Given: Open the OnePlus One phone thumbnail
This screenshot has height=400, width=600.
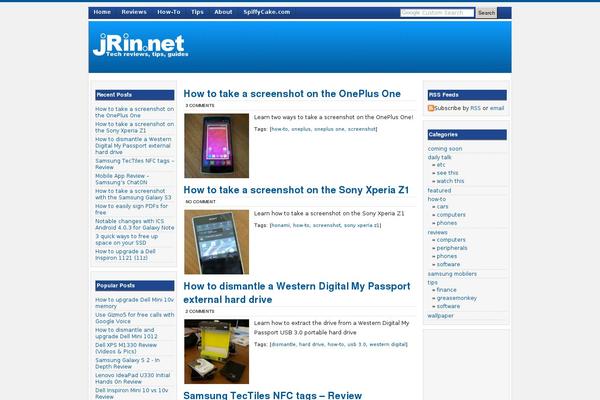Looking at the screenshot, I should click(x=216, y=145).
